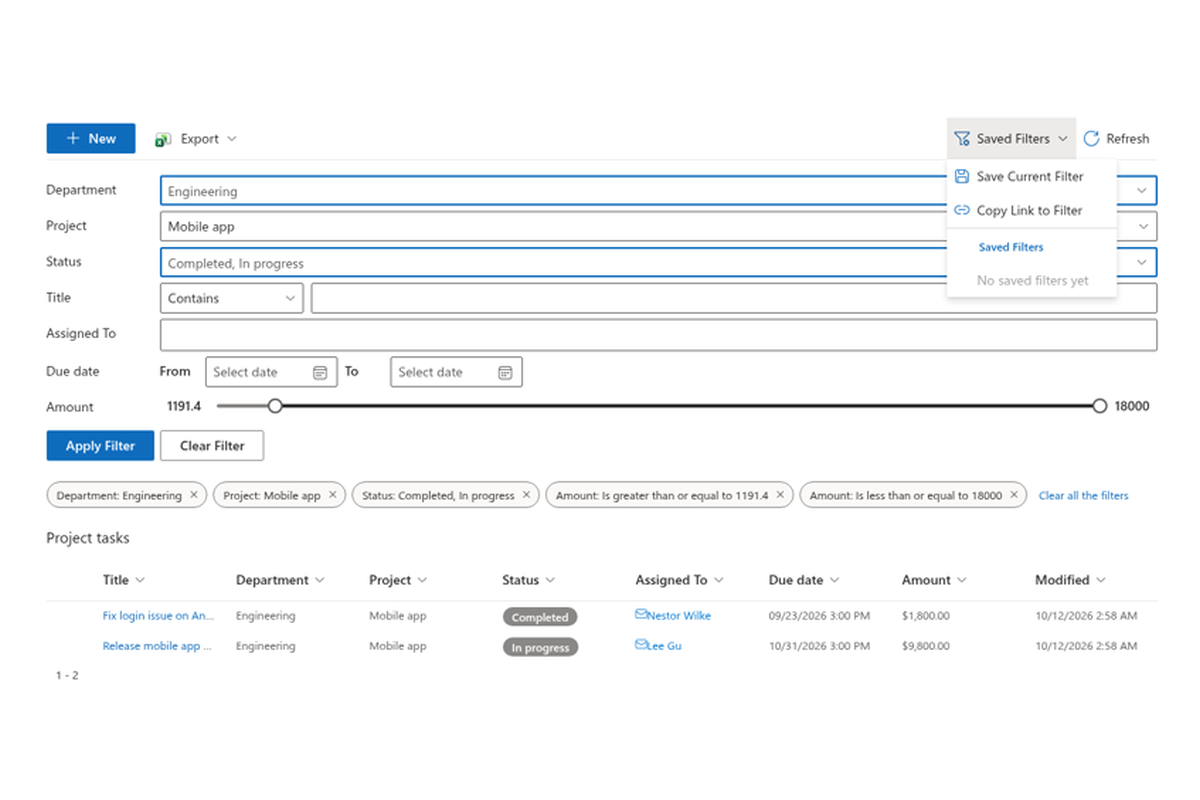Click the Assigned To input field

click(658, 334)
